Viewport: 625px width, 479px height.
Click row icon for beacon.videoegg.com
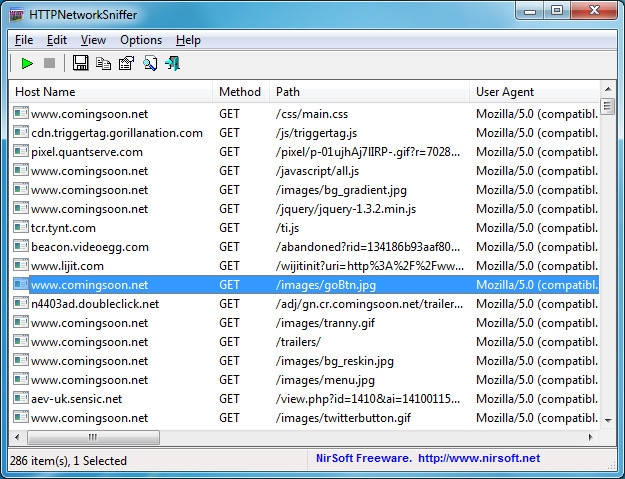click(21, 246)
